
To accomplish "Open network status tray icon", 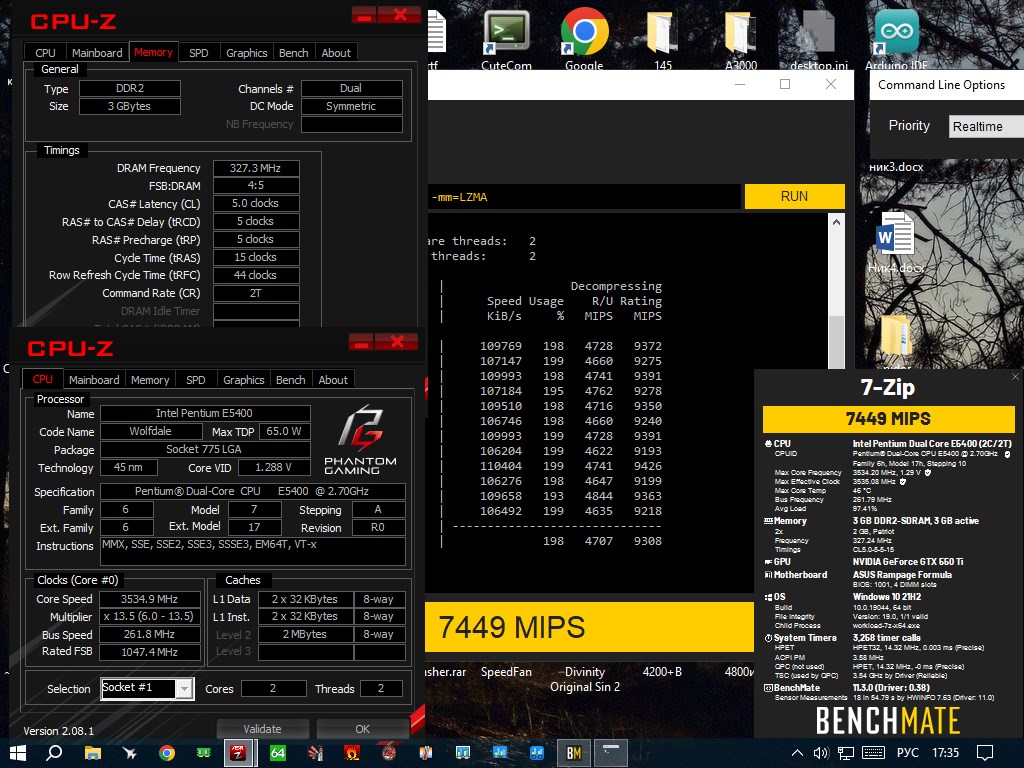I will [x=846, y=753].
